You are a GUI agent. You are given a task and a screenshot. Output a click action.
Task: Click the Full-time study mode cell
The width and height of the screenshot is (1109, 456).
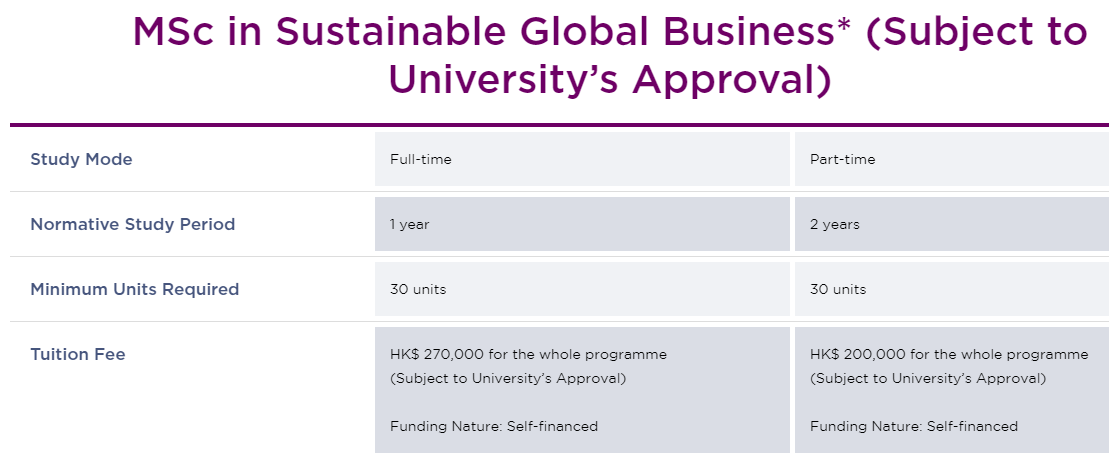click(x=582, y=159)
